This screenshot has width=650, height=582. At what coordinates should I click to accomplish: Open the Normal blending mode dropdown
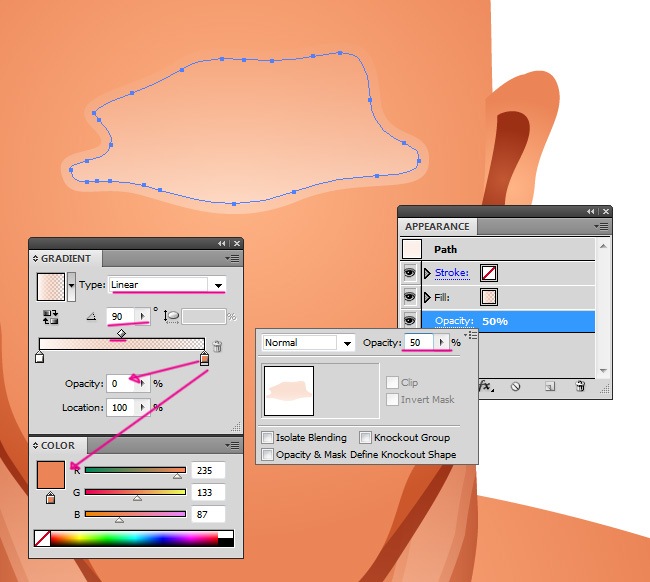[347, 343]
